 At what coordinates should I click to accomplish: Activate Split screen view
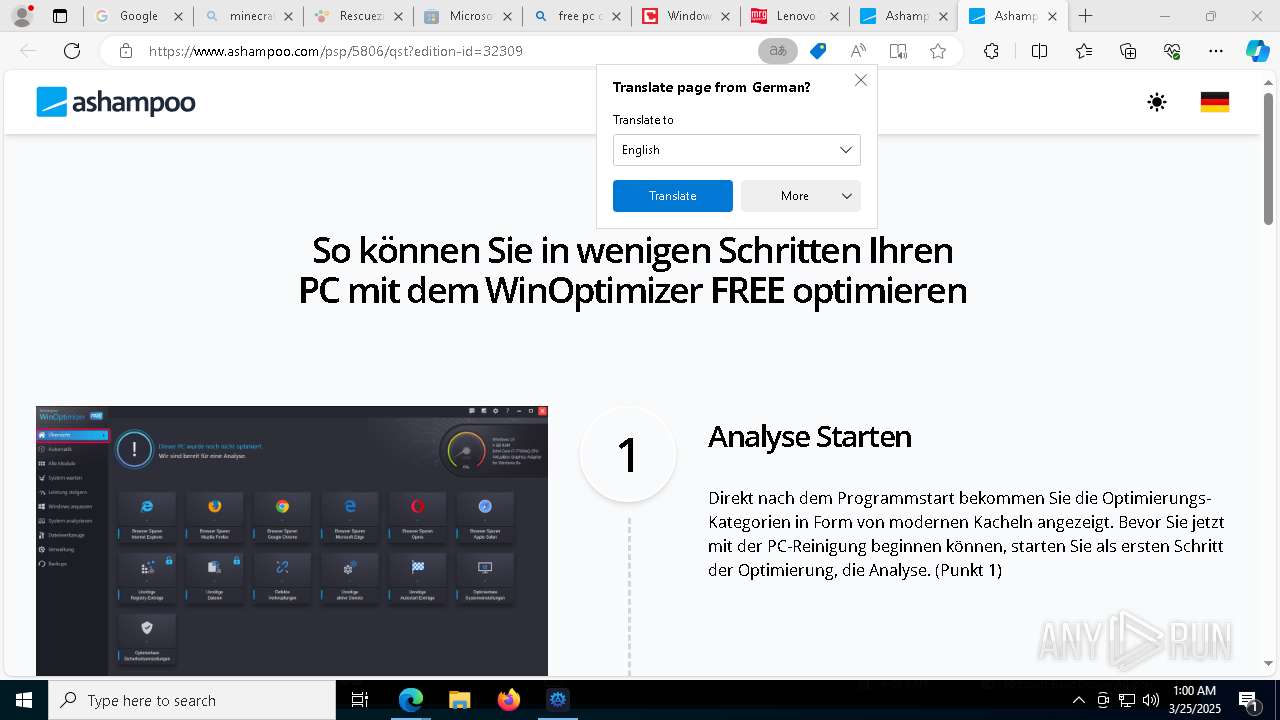click(x=1039, y=51)
